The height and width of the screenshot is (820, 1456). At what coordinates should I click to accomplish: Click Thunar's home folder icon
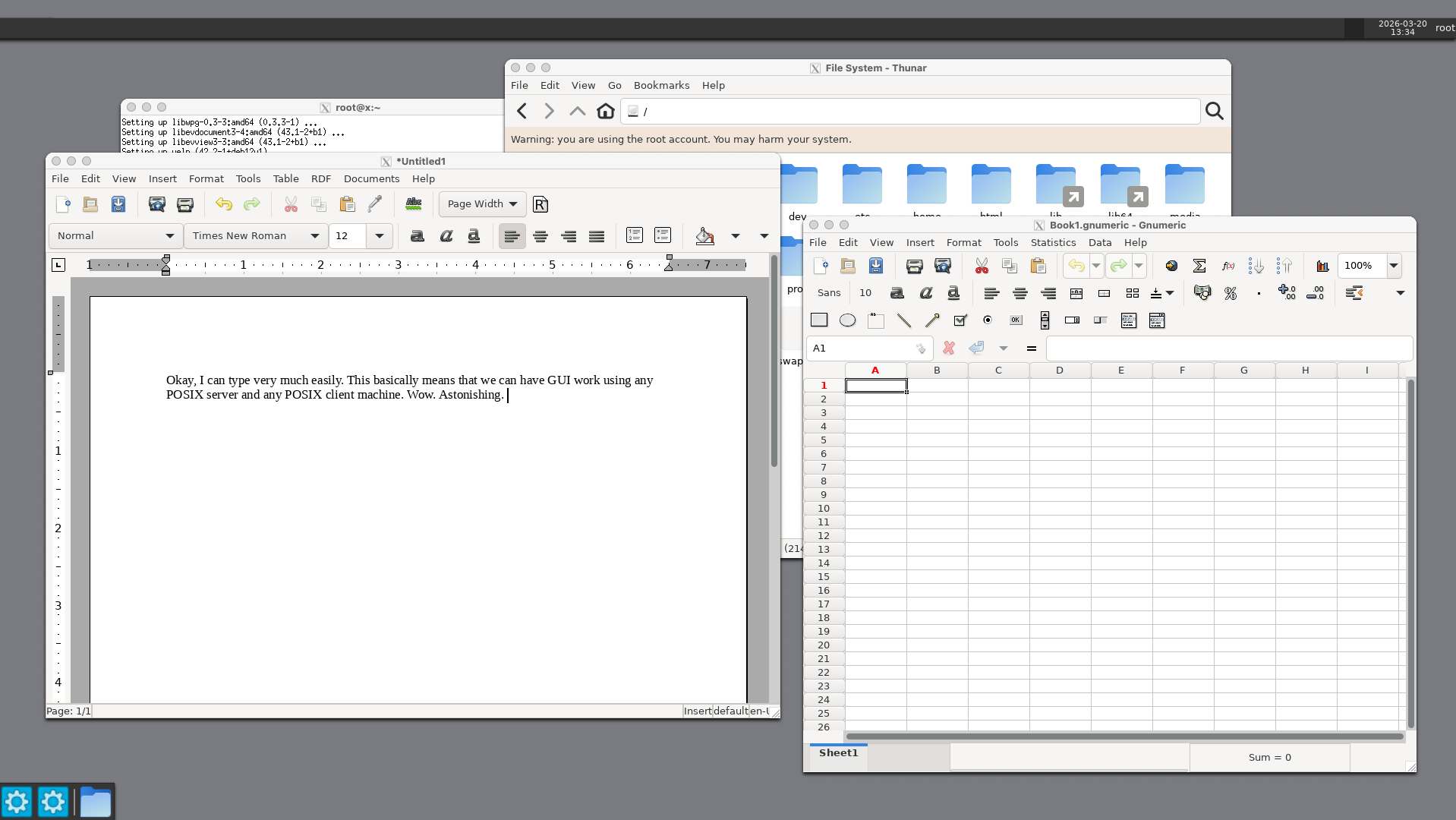tap(605, 112)
